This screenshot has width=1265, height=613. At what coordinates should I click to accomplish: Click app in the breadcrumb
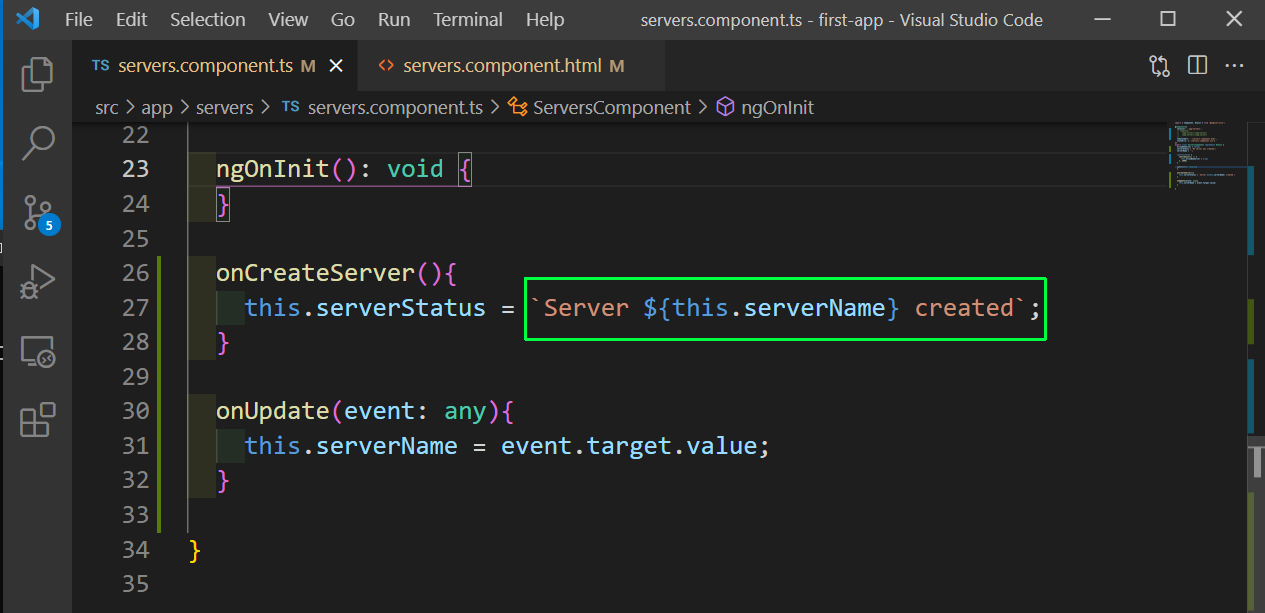pyautogui.click(x=157, y=107)
